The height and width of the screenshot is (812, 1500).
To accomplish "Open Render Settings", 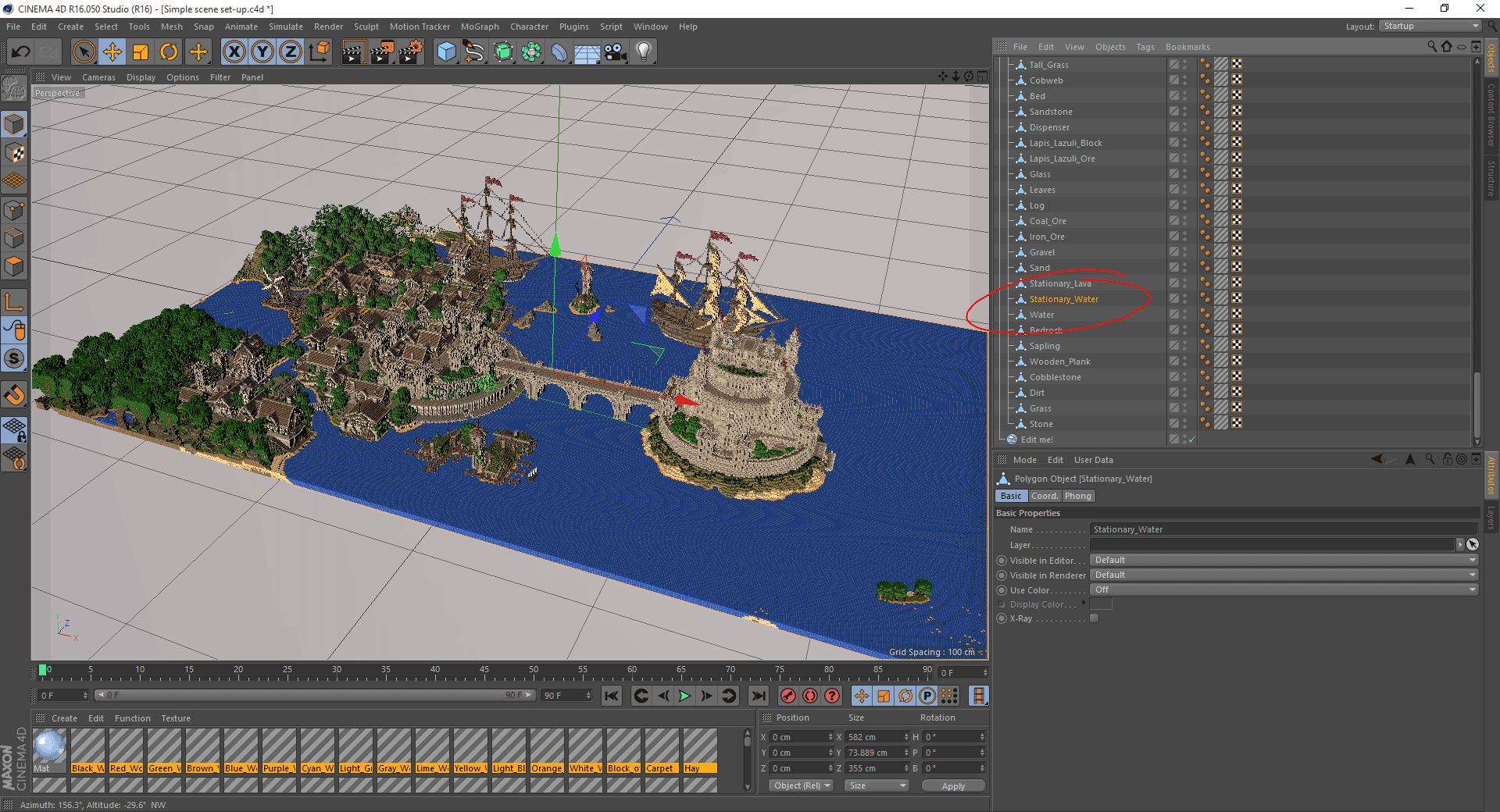I will (411, 52).
